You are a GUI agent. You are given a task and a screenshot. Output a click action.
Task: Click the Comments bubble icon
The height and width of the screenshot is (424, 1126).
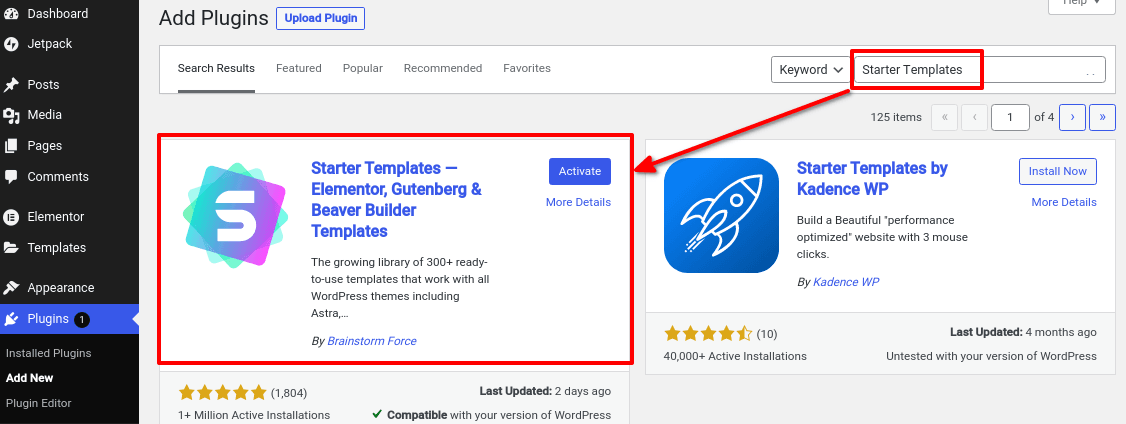[11, 177]
